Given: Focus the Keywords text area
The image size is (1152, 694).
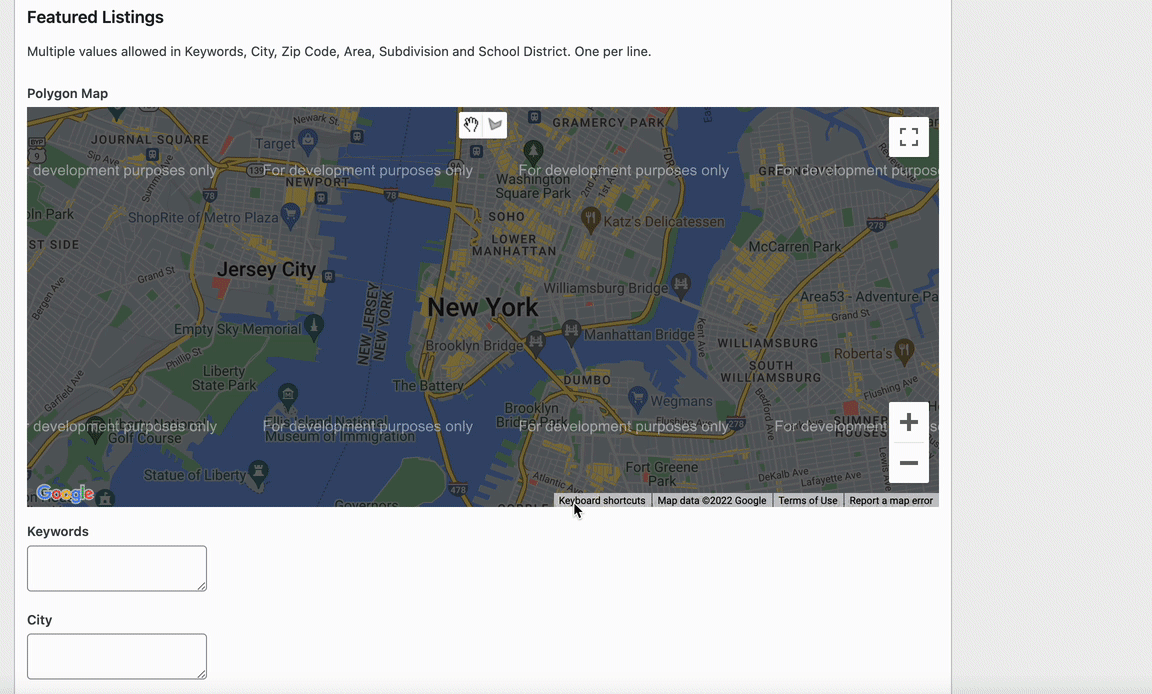Looking at the screenshot, I should [x=117, y=568].
